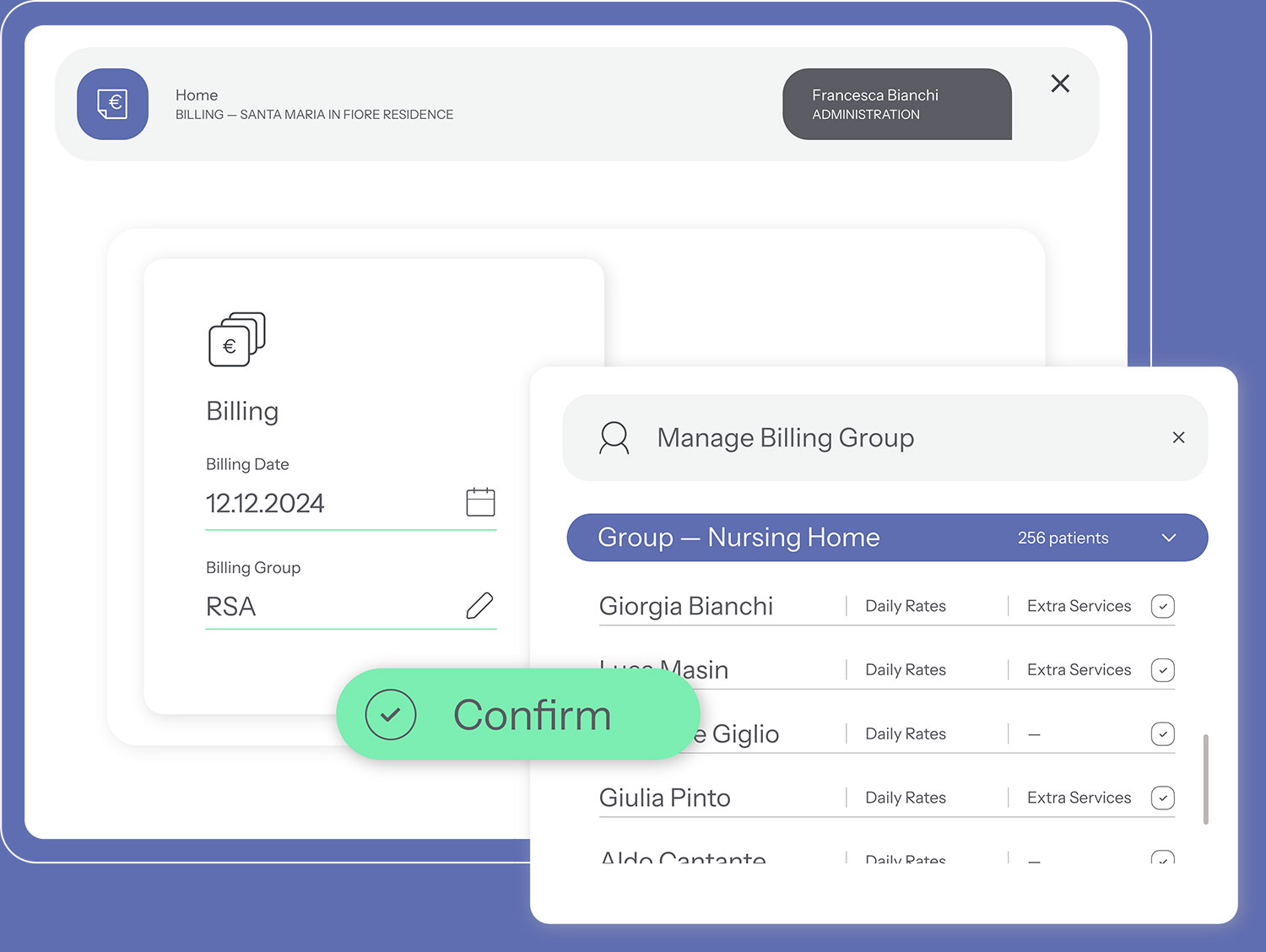Select Daily Rates for Giorgia Bianchi

905,606
